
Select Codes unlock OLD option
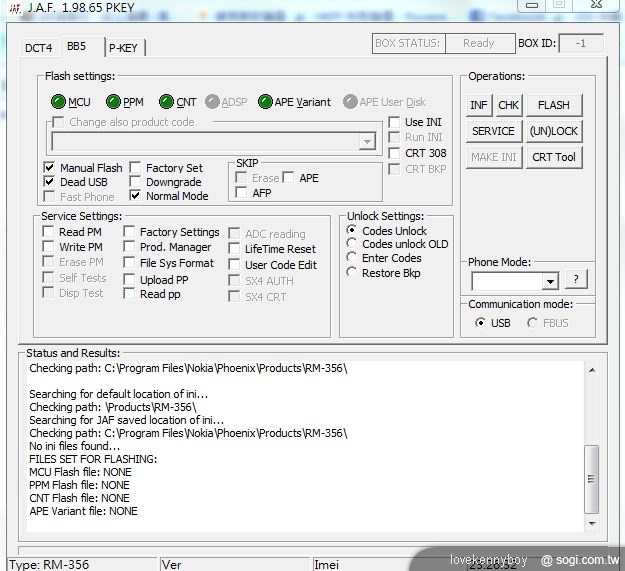351,243
